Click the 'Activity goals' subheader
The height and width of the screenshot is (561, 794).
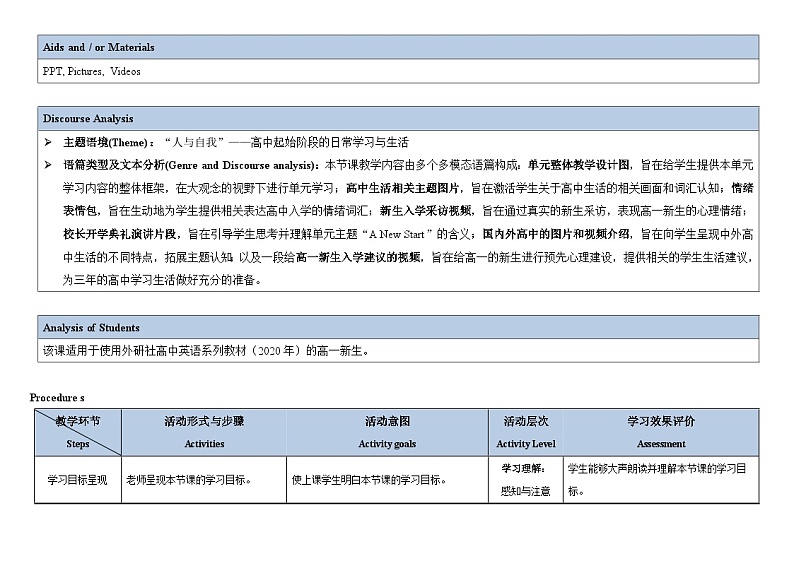(x=387, y=444)
